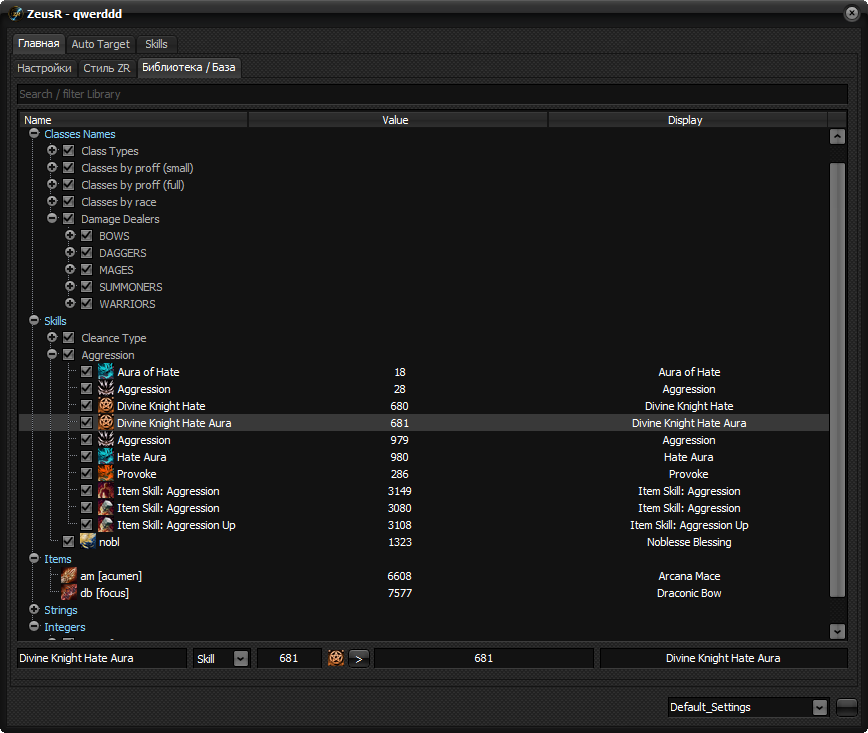This screenshot has height=733, width=868.
Task: Click the Aggression skill icon valued 28
Action: click(x=106, y=389)
